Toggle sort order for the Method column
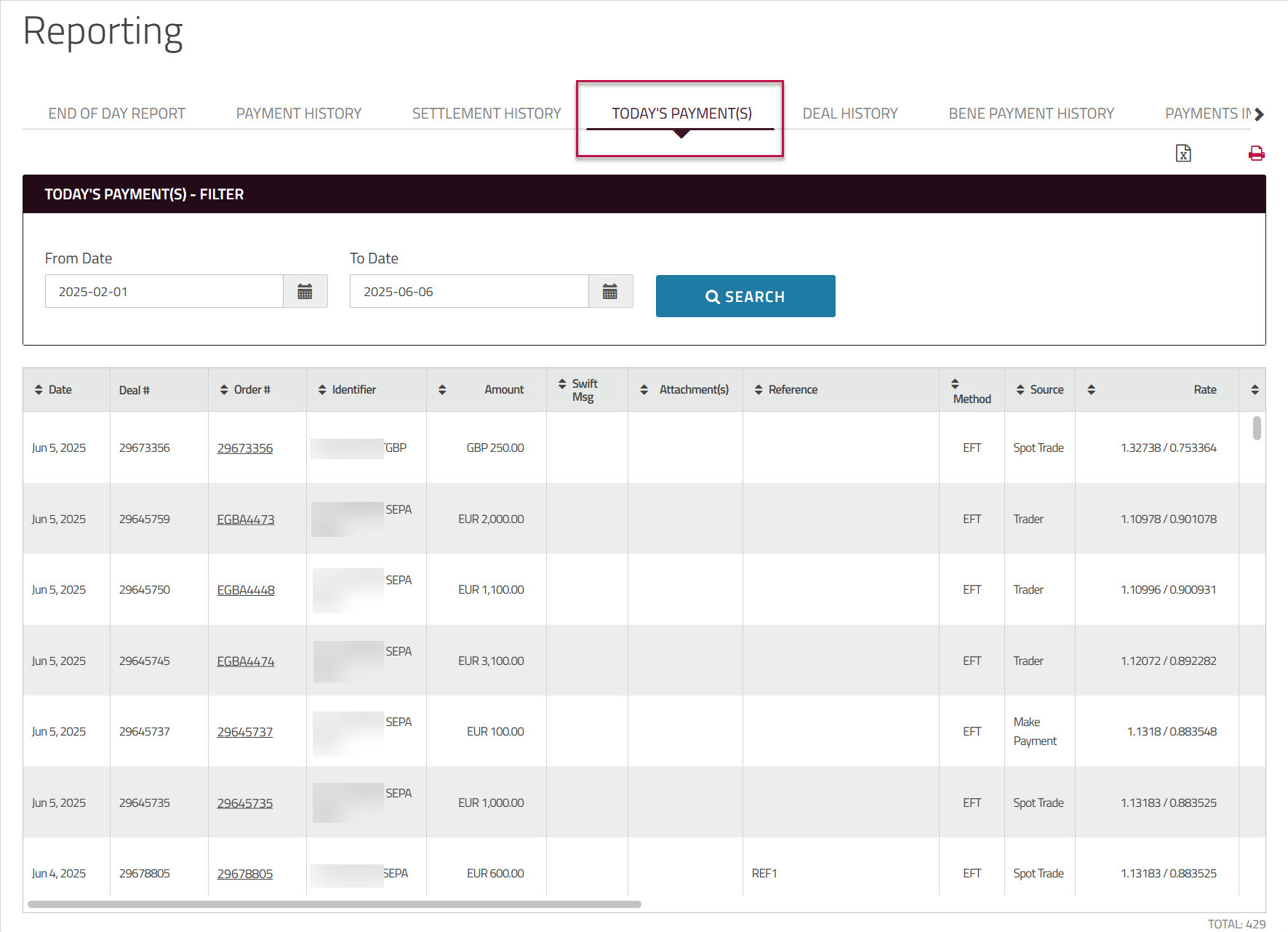The image size is (1288, 932). click(954, 384)
